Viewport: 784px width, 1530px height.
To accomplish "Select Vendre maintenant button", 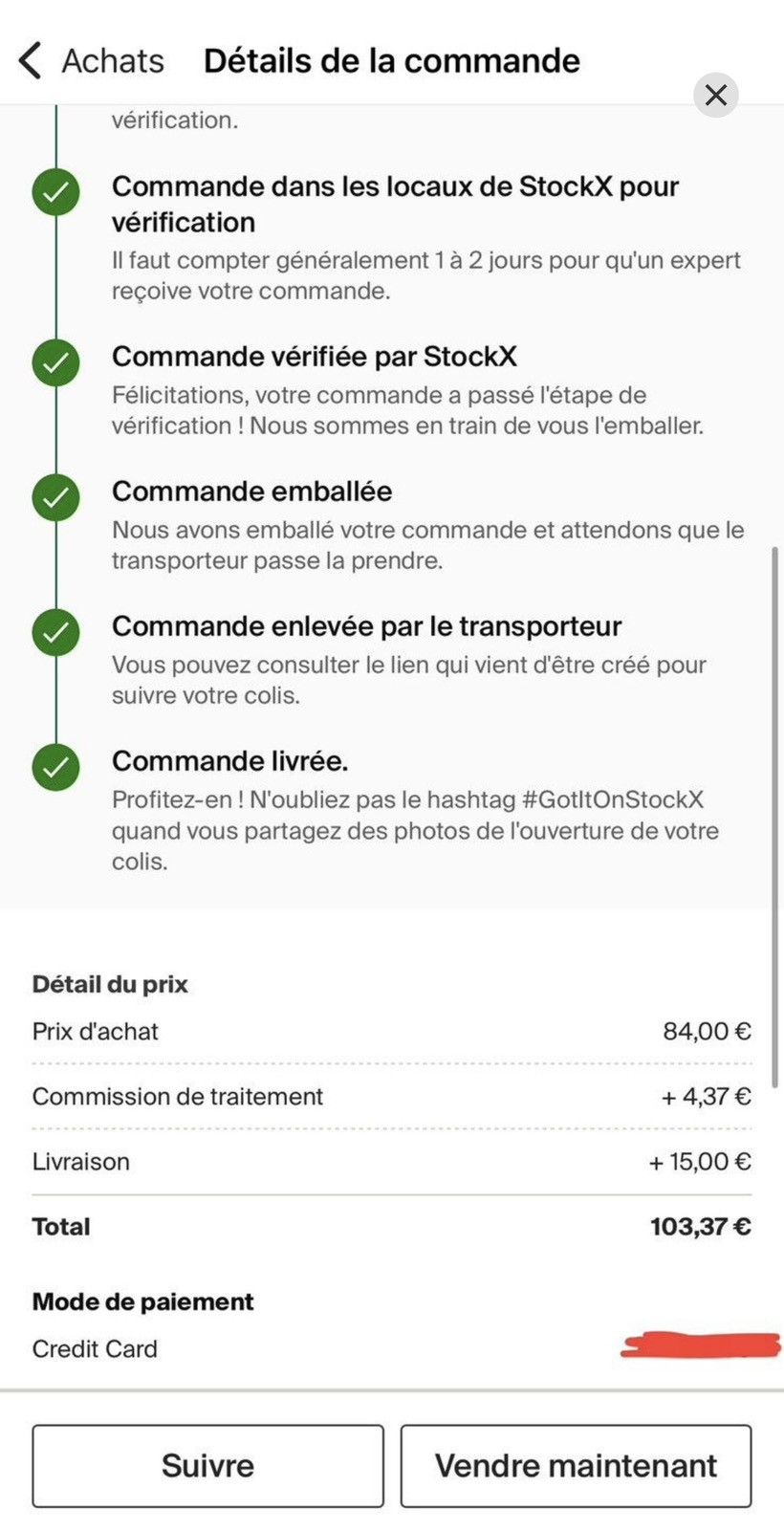I will (x=576, y=1465).
